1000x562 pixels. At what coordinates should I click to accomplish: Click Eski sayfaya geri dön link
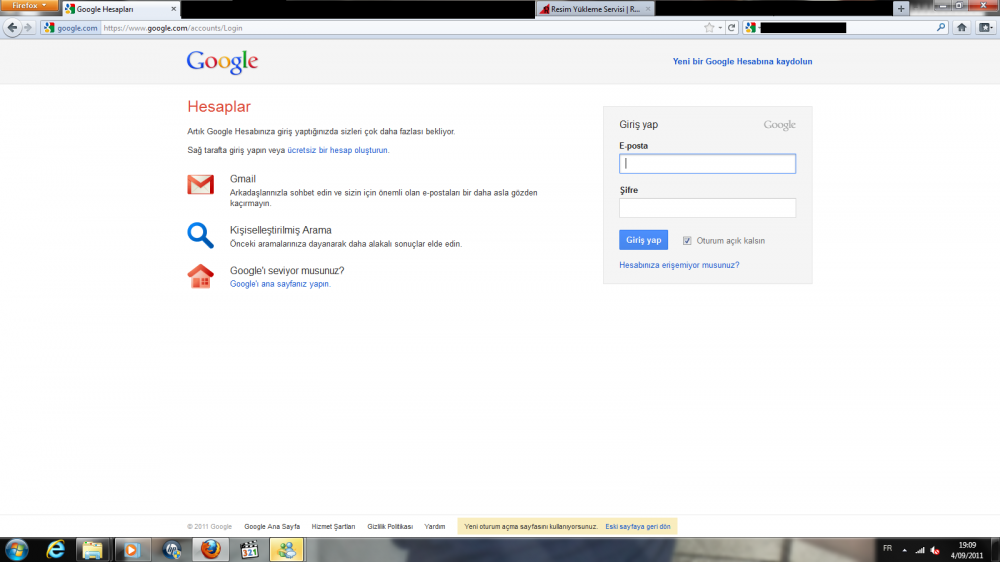[638, 526]
